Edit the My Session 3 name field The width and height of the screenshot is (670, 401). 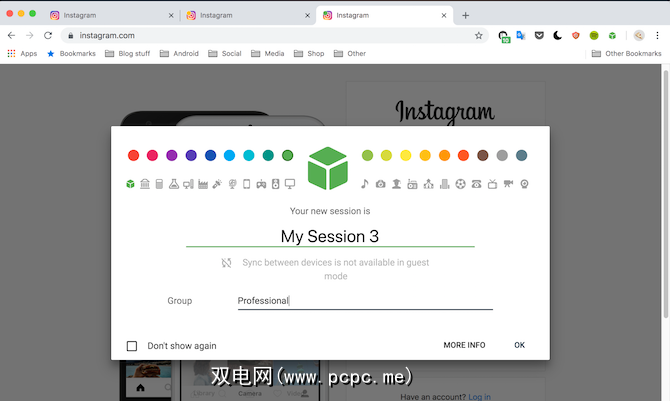click(x=330, y=236)
